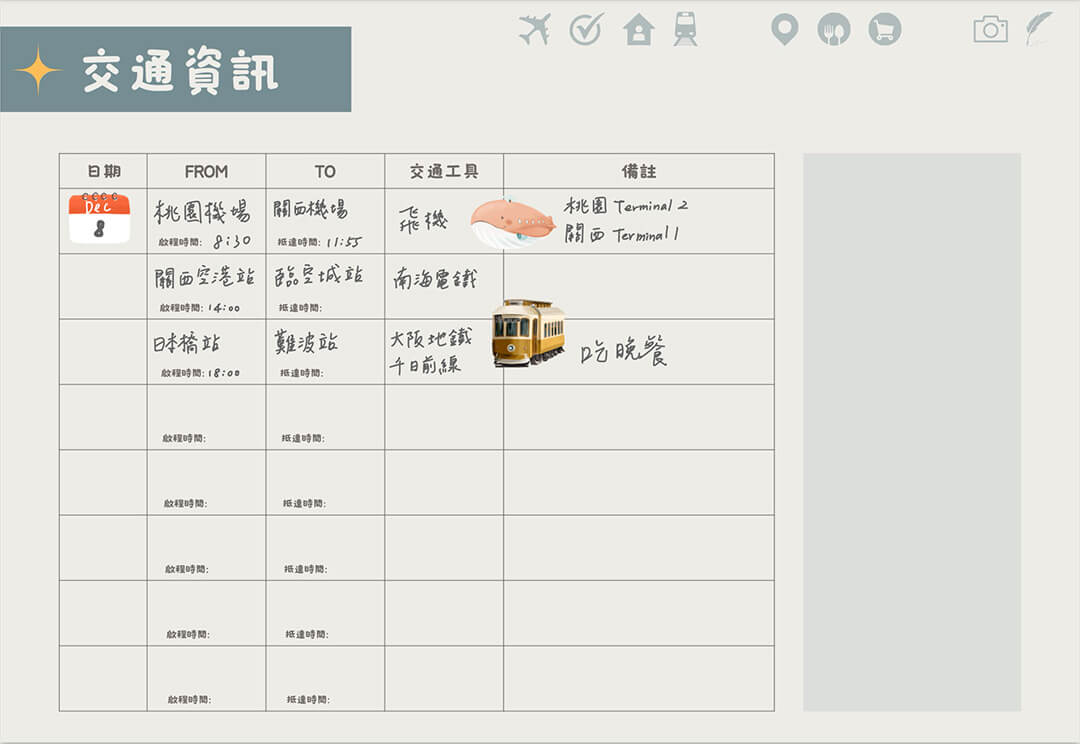Click the December 8 calendar sticker
Viewport: 1080px width, 744px height.
(100, 218)
